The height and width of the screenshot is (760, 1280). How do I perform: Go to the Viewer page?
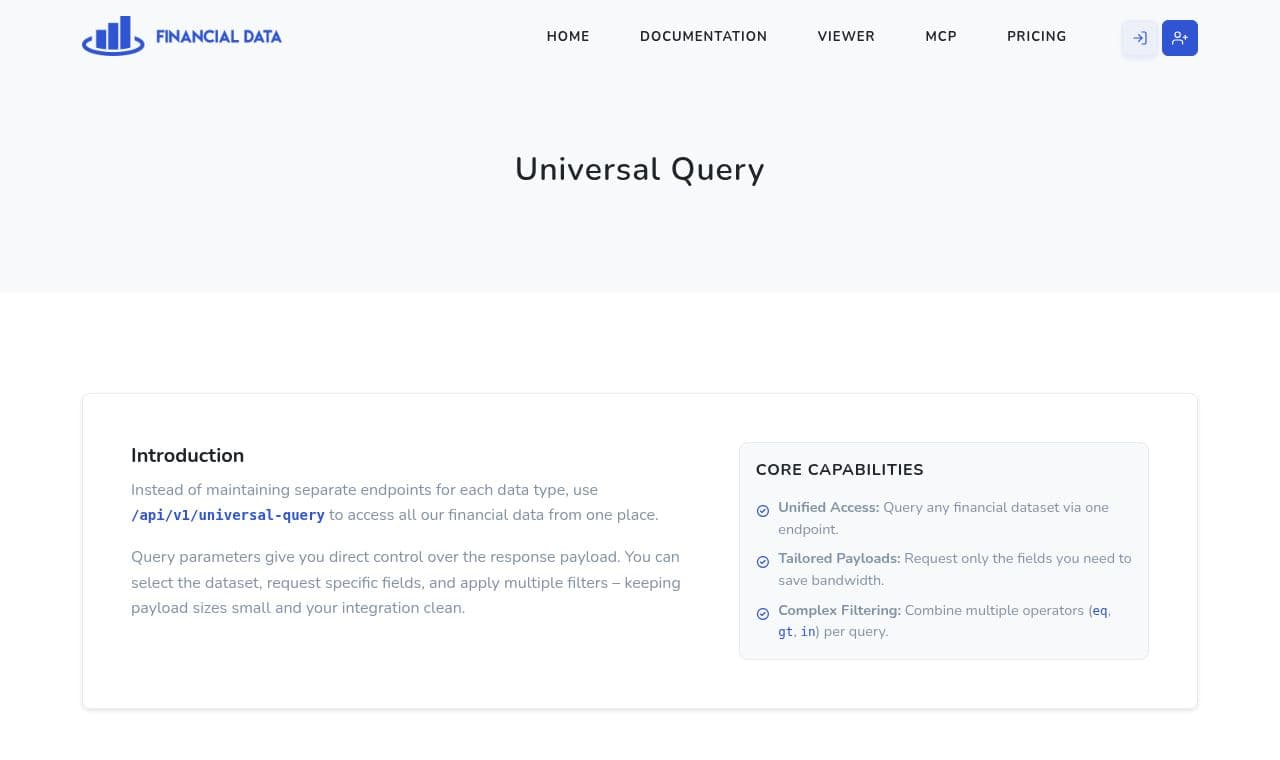tap(846, 36)
